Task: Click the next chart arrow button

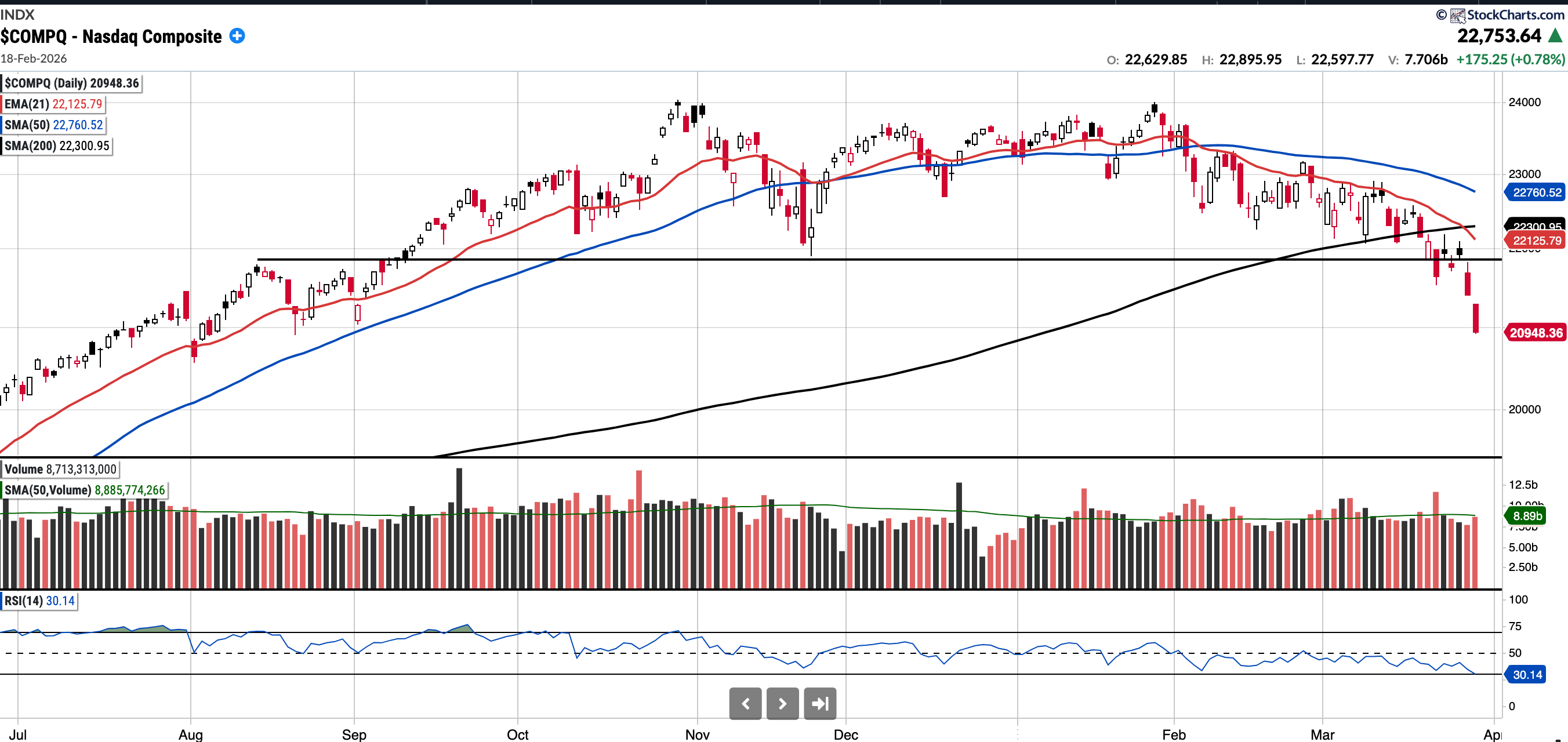Action: (782, 704)
